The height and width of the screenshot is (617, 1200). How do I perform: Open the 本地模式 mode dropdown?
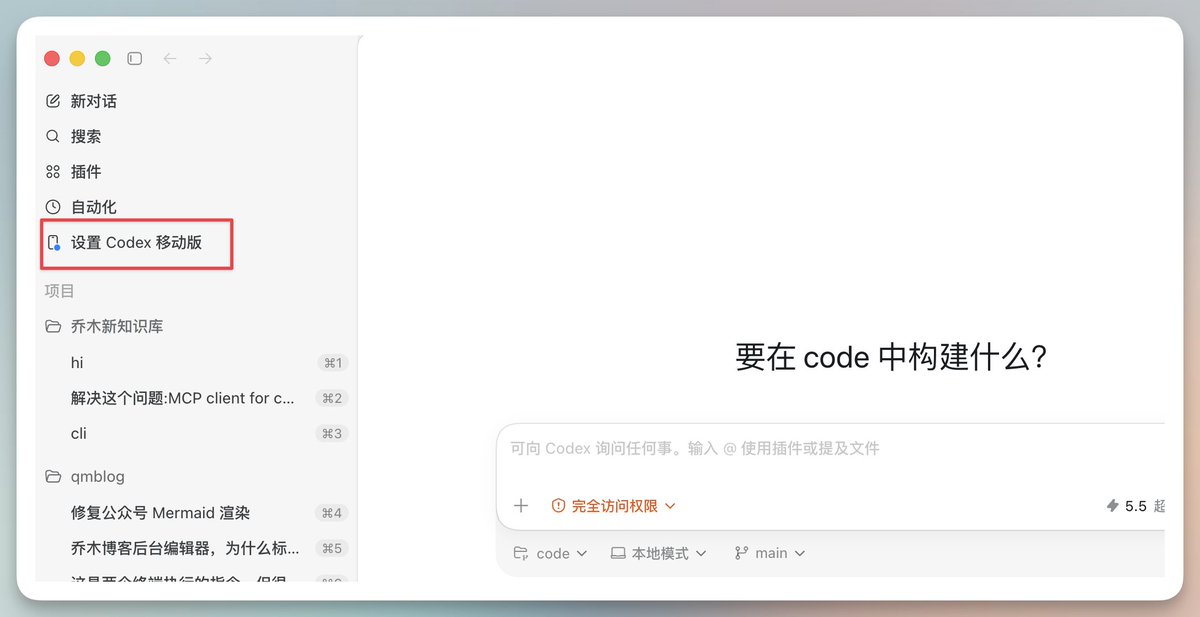(659, 553)
